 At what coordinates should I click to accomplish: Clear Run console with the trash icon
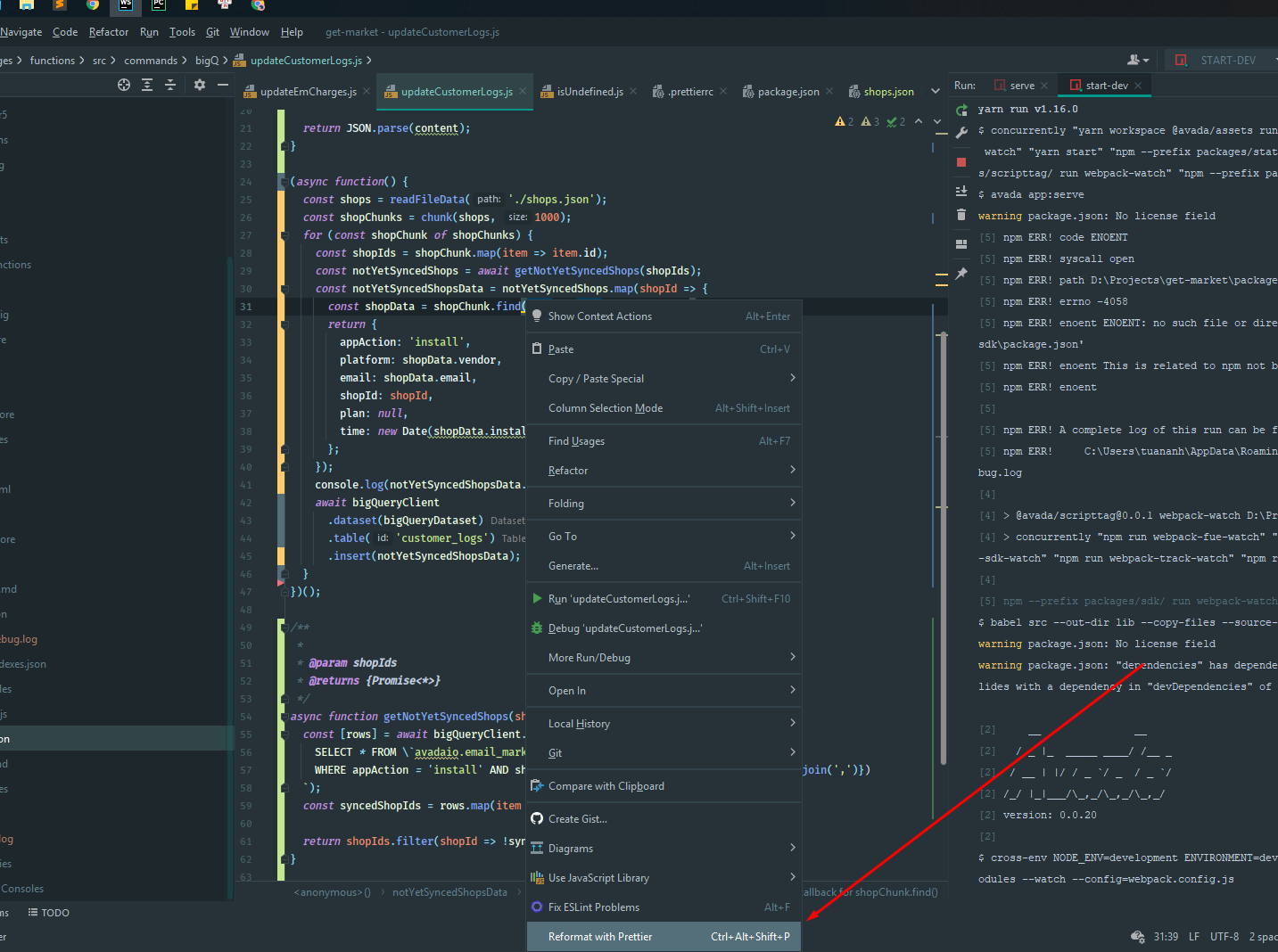[x=961, y=215]
